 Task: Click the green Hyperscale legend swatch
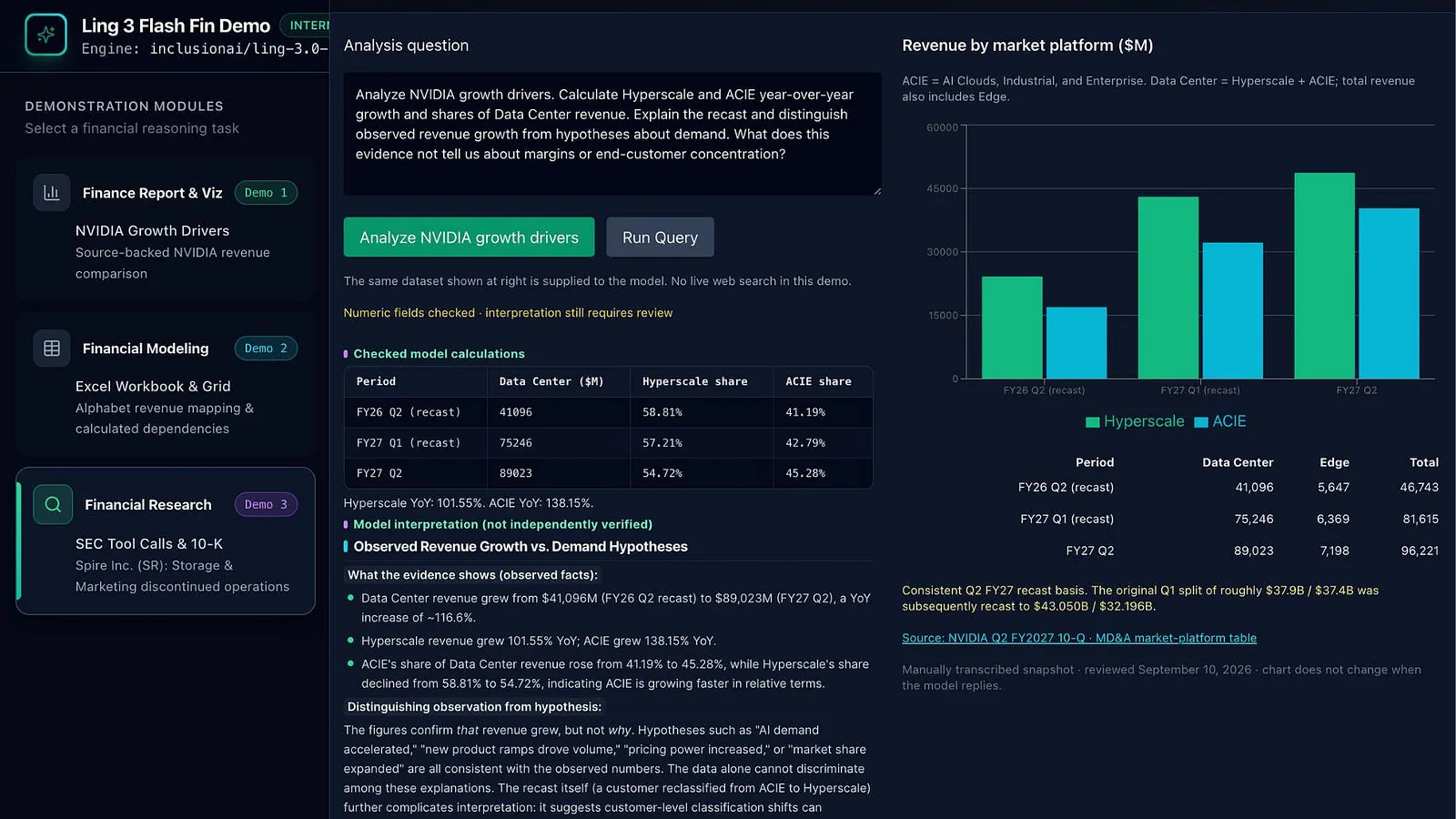[1093, 422]
